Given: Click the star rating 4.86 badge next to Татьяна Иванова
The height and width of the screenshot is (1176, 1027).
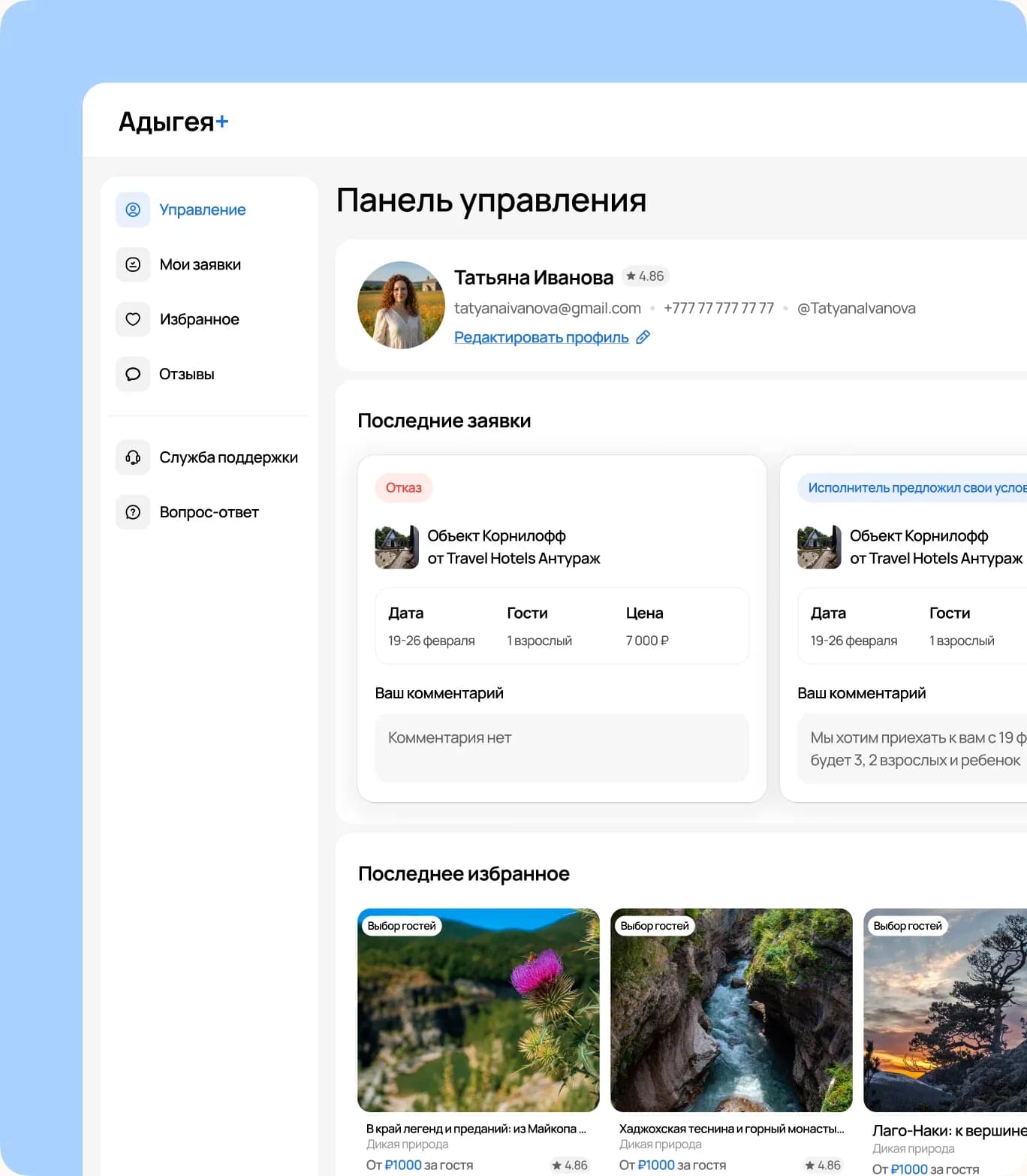Looking at the screenshot, I should [x=645, y=276].
